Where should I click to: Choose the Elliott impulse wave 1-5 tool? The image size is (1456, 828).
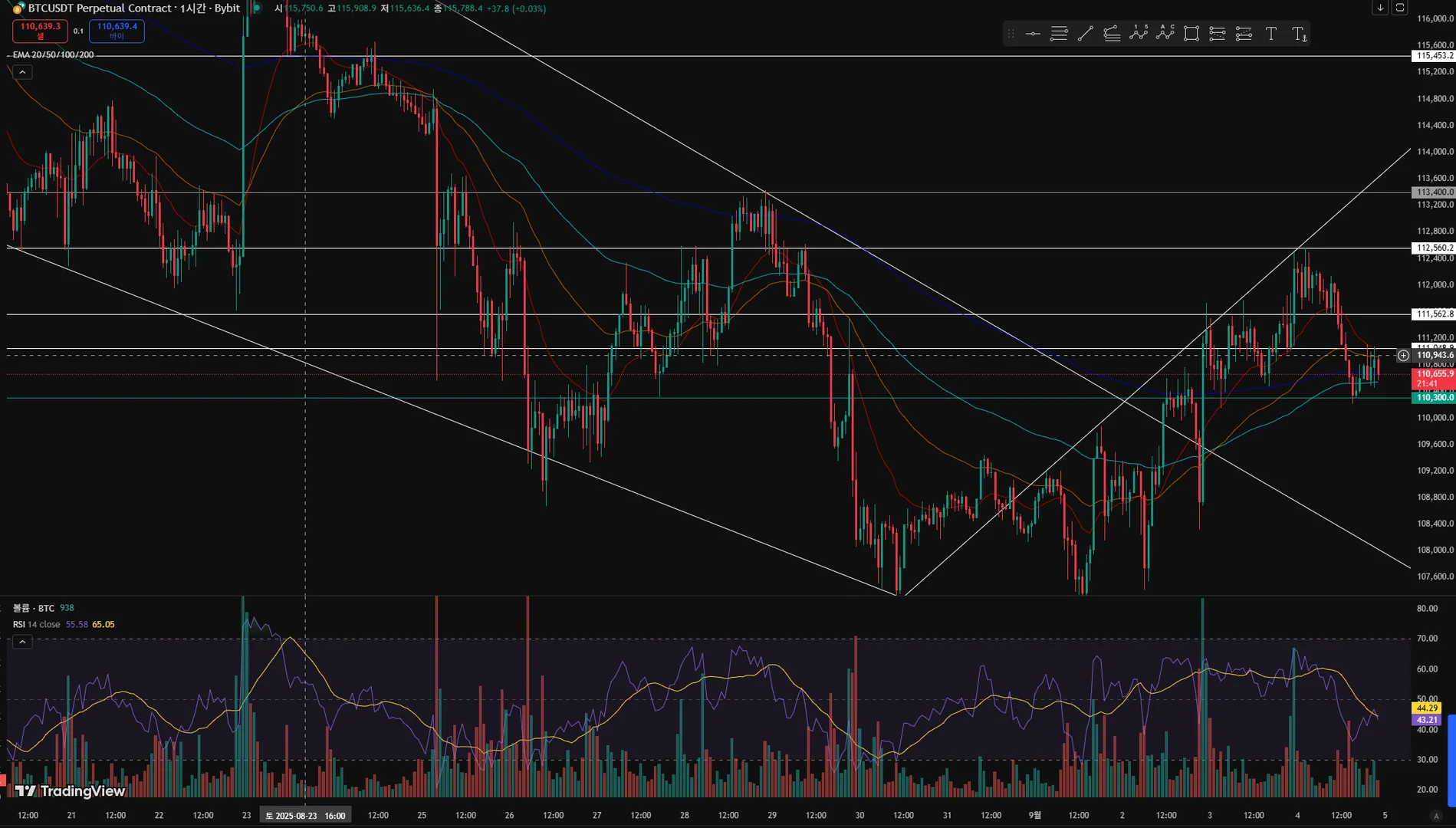coord(1139,33)
